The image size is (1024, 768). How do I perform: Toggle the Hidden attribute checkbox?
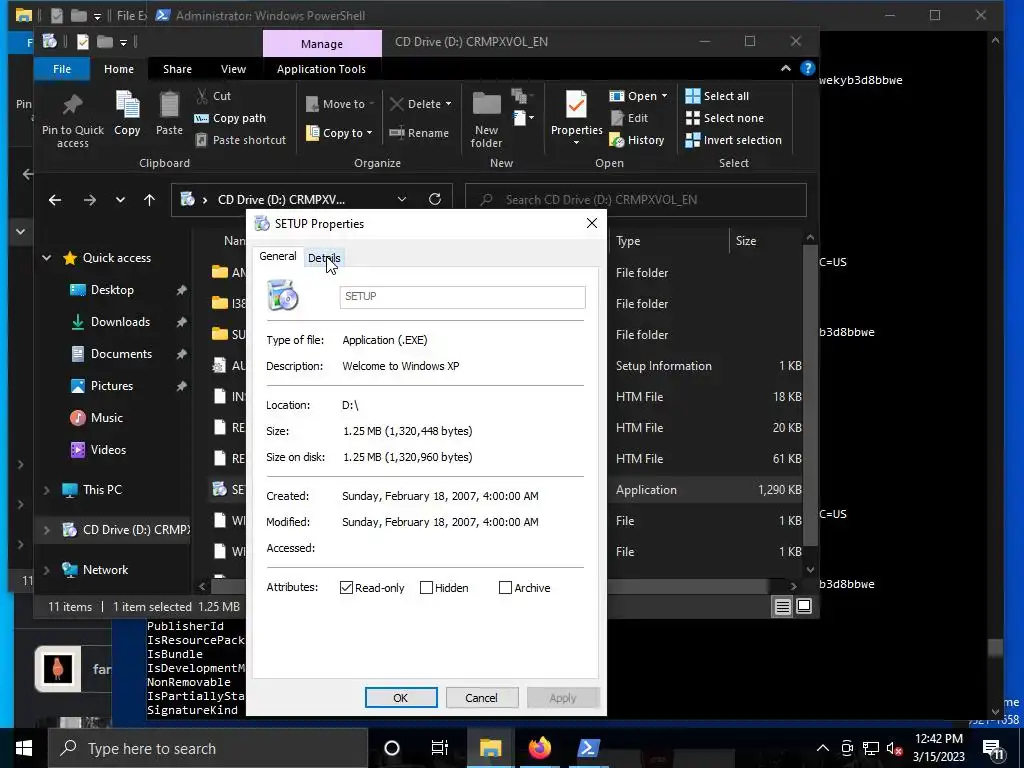[x=426, y=588]
